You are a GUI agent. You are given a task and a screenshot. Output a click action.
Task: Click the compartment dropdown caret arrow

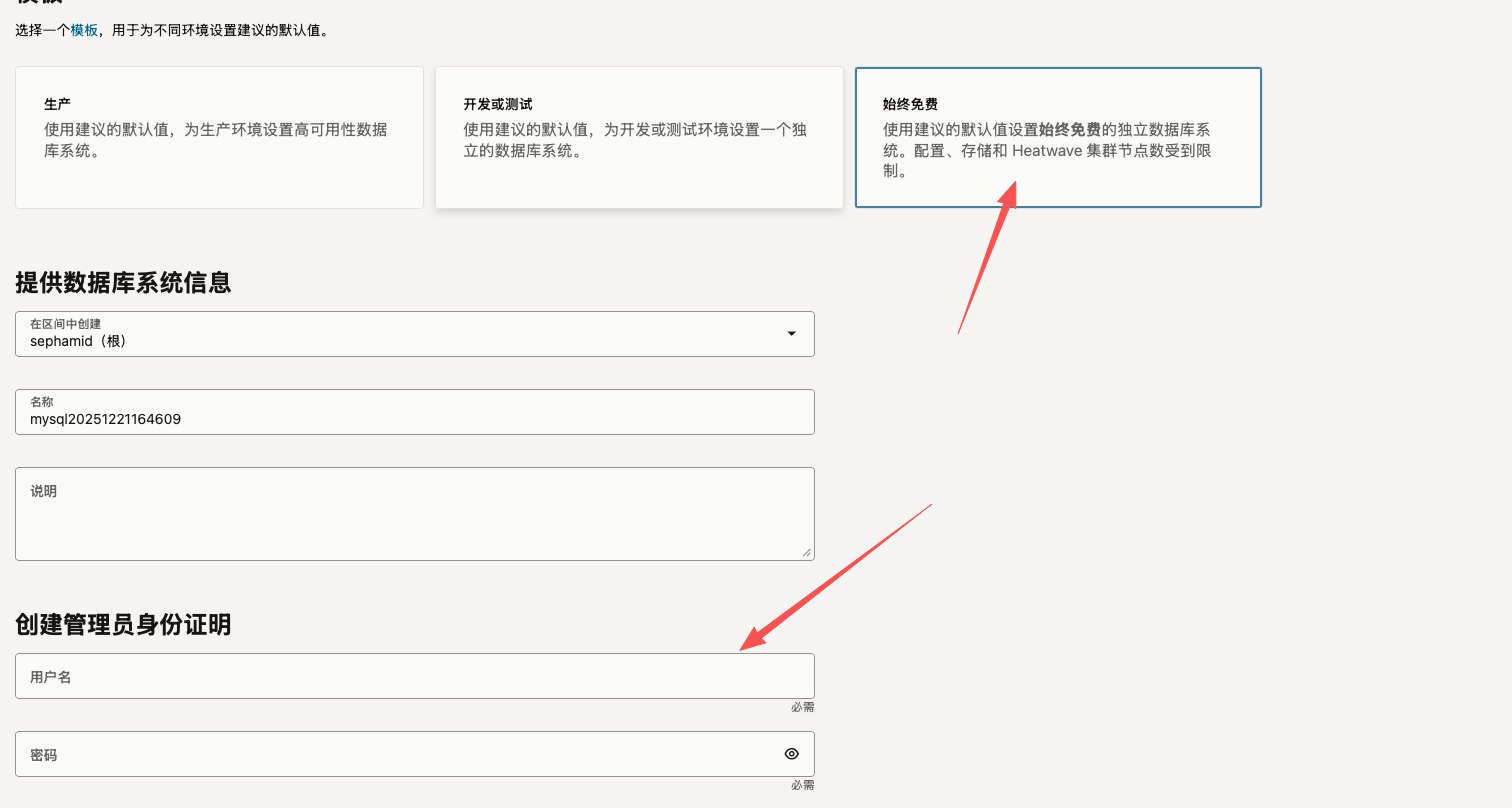(x=791, y=334)
